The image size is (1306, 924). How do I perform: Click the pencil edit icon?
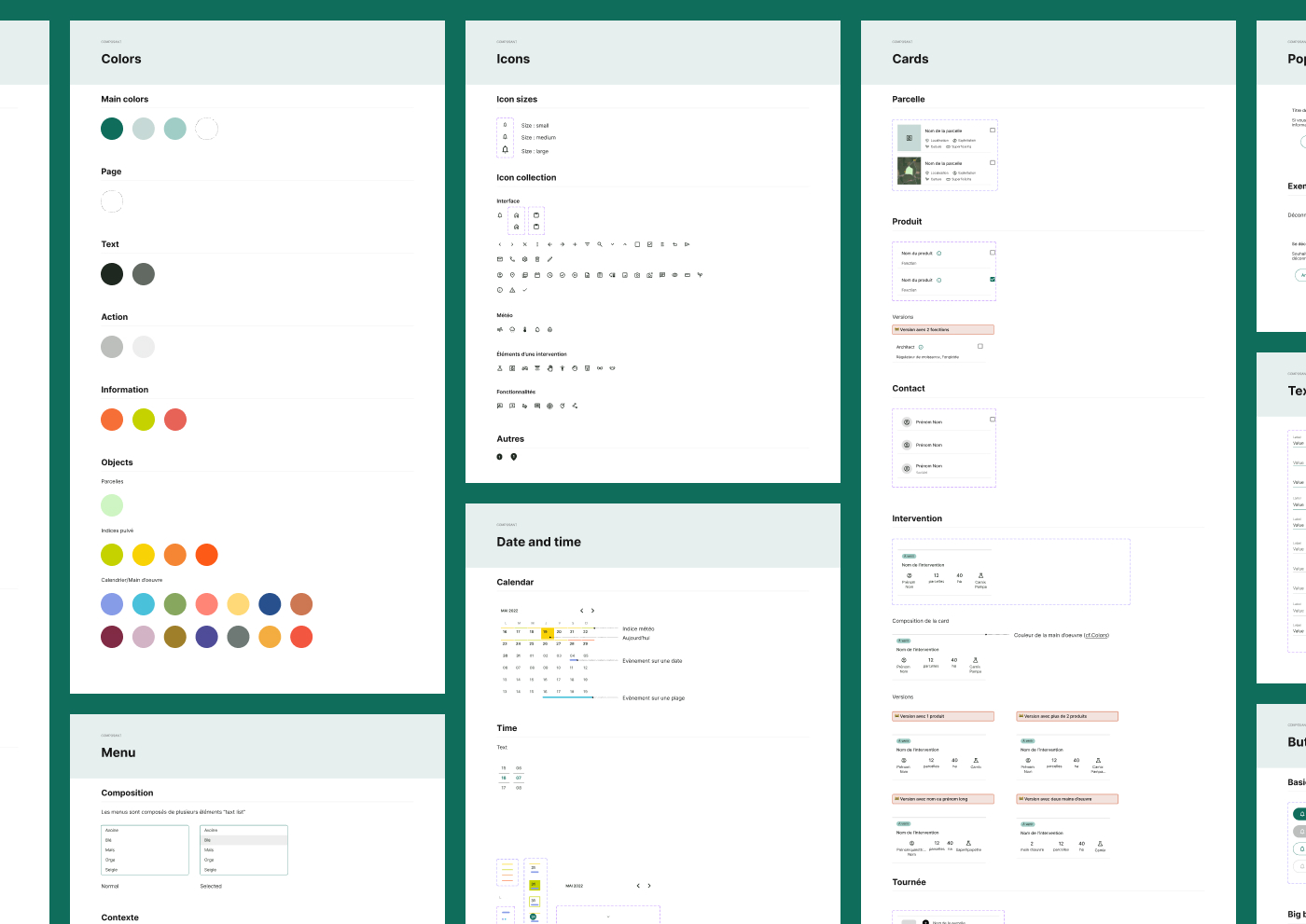click(x=550, y=259)
